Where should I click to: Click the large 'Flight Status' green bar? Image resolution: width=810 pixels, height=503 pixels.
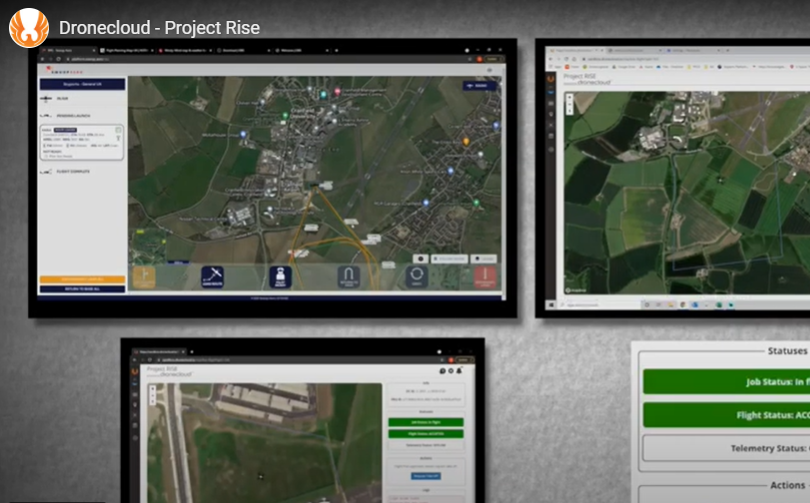726,415
